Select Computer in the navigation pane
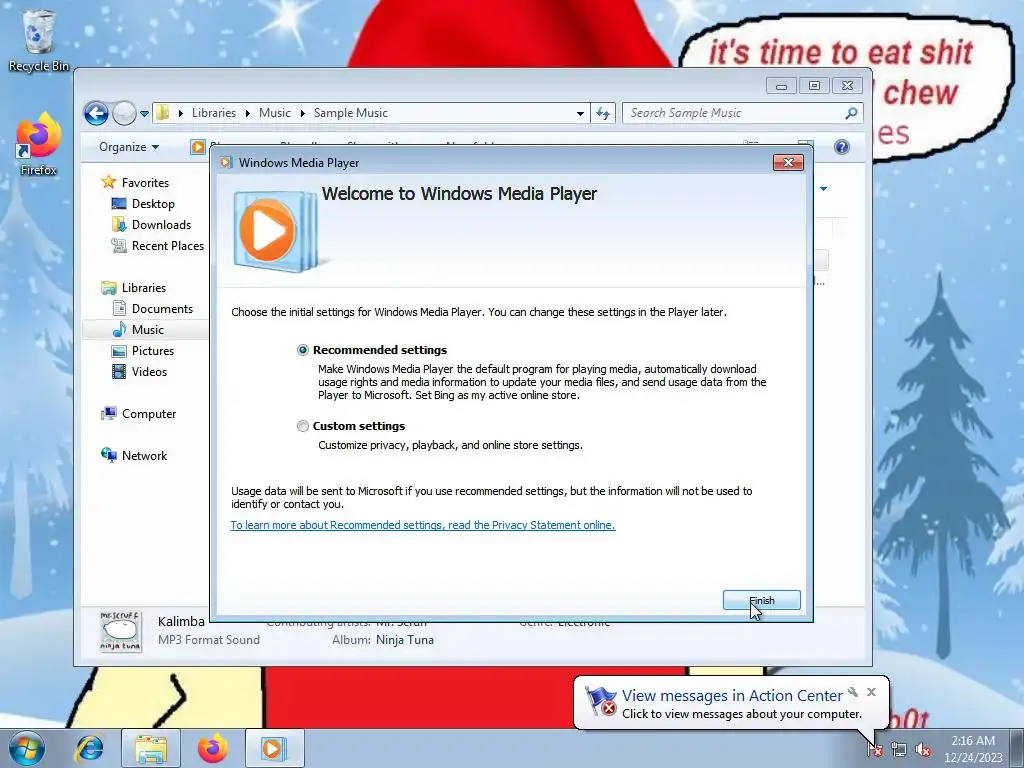Viewport: 1024px width, 768px height. coord(149,414)
